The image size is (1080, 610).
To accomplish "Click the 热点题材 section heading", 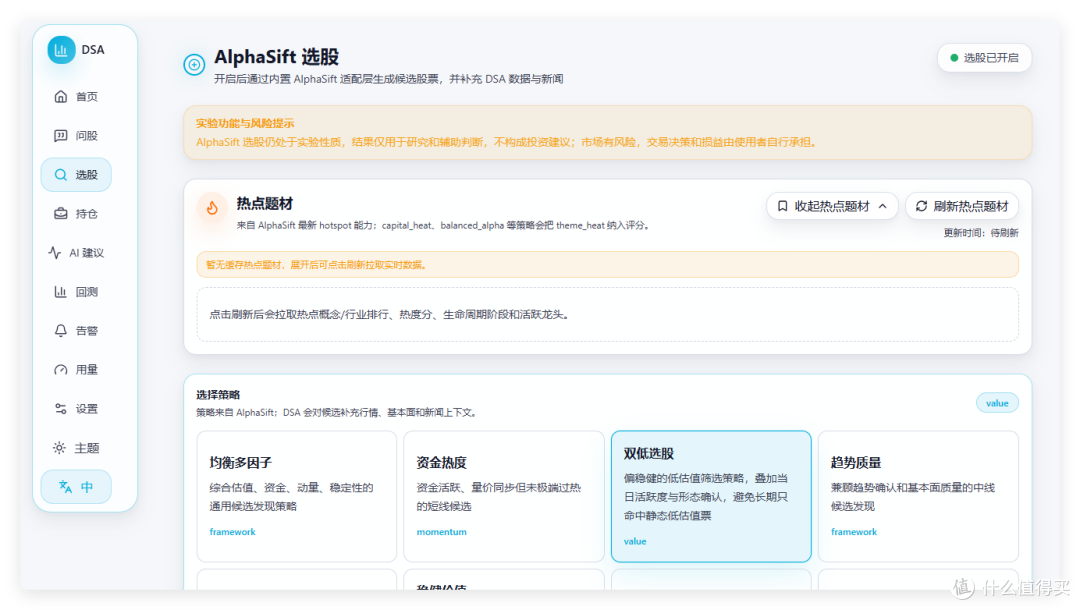I will pos(264,204).
